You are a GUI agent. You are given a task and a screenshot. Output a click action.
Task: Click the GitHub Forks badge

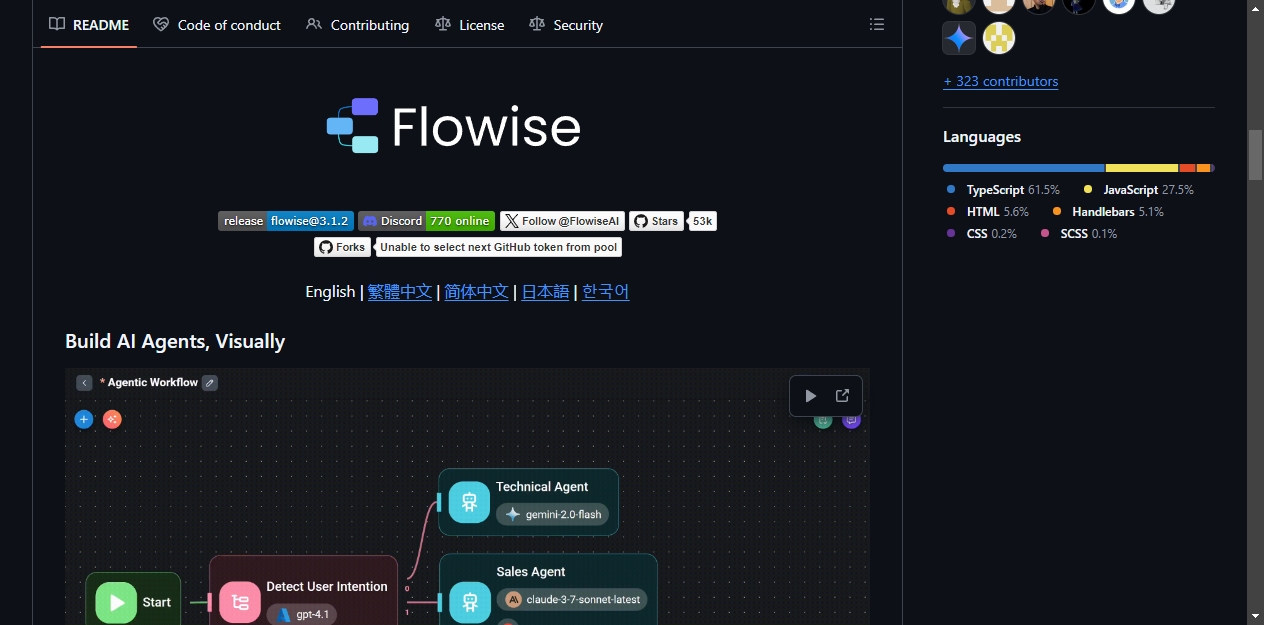[x=342, y=247]
